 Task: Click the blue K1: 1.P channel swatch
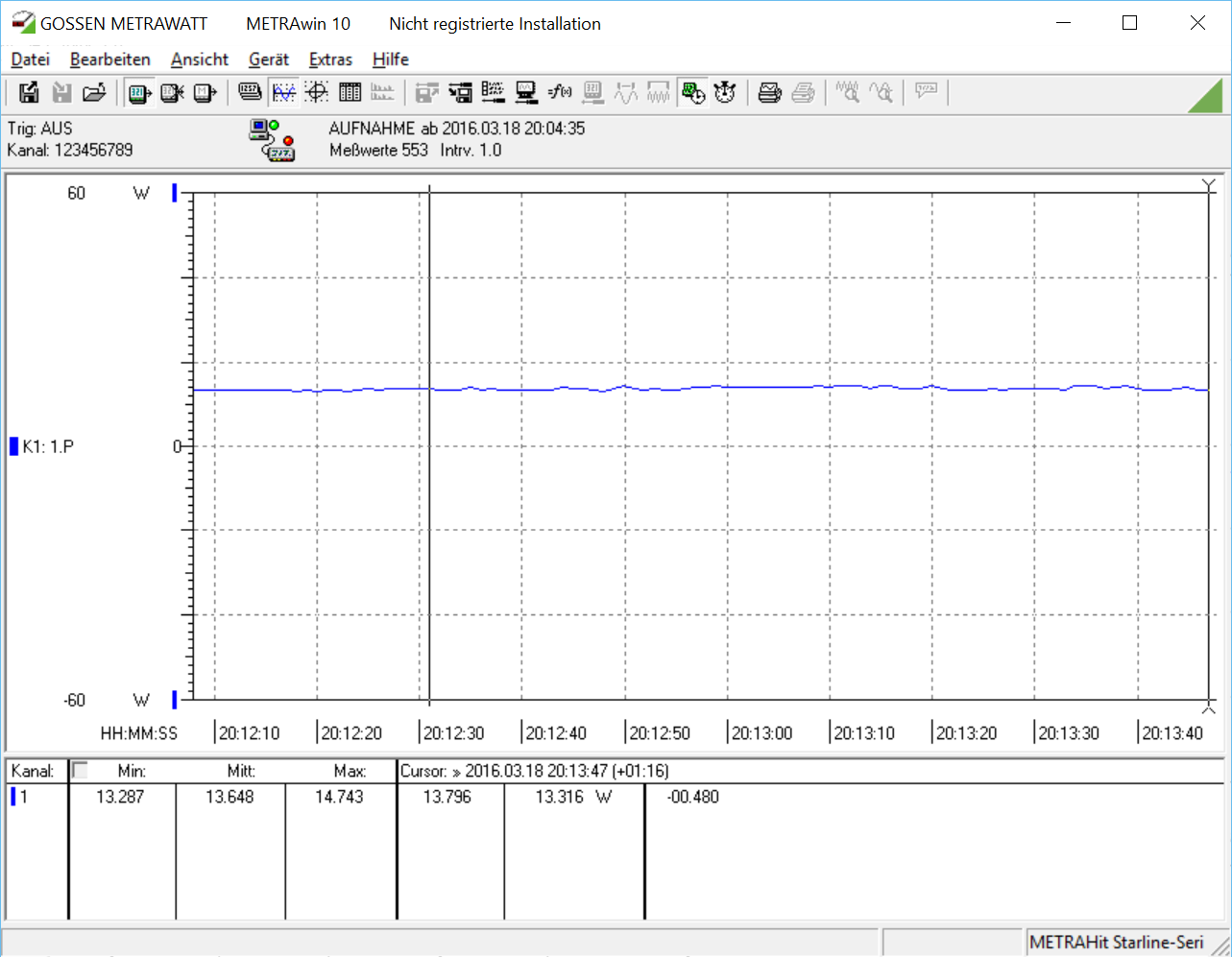pos(13,446)
